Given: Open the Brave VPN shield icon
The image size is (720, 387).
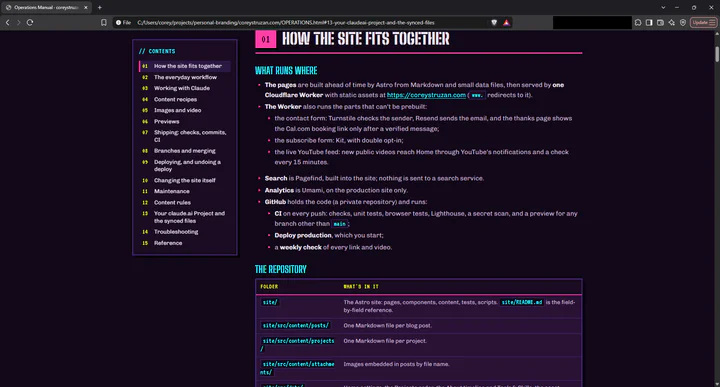Looking at the screenshot, I should 683,22.
